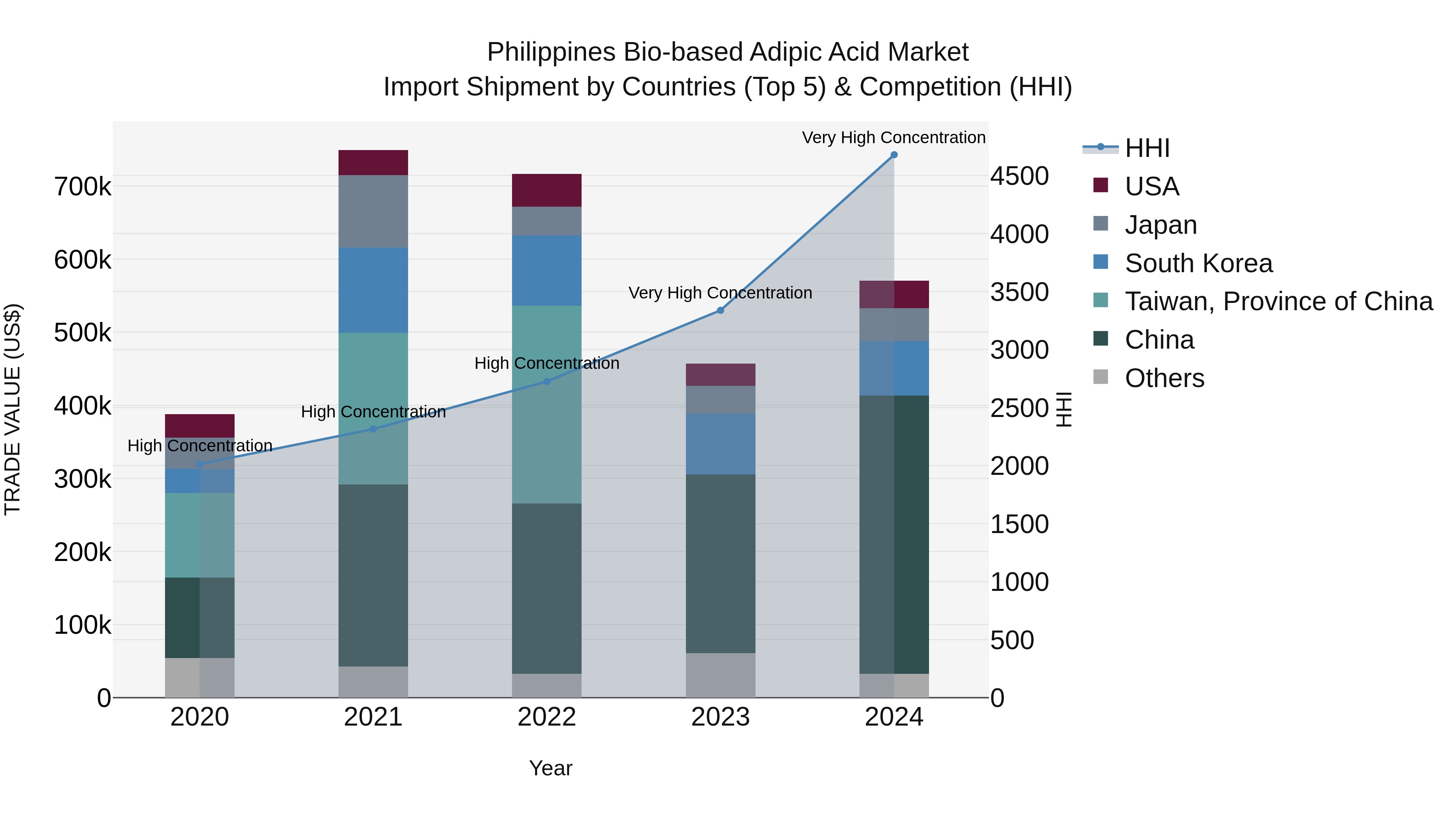Click the 4500 HHI axis tick label
This screenshot has height=819, width=1456.
tap(1020, 176)
